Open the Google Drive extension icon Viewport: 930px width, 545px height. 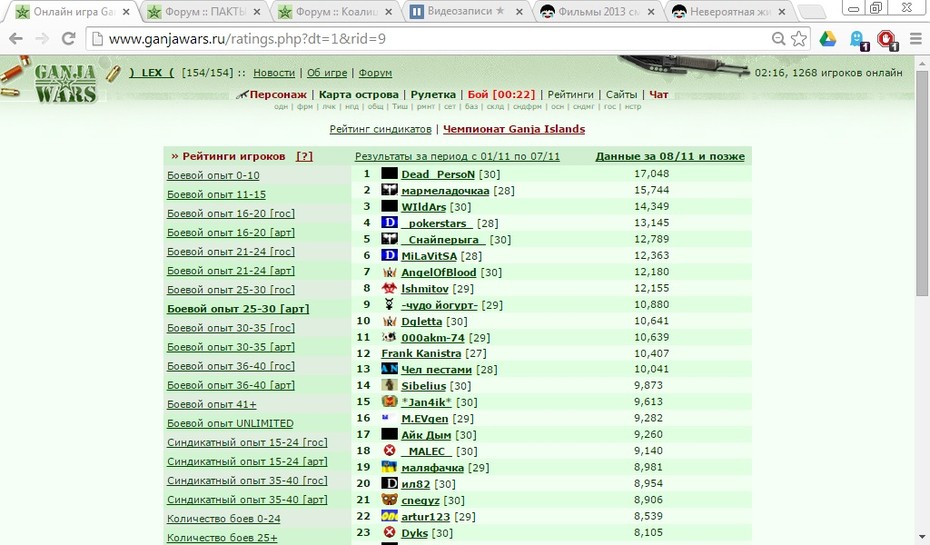827,39
